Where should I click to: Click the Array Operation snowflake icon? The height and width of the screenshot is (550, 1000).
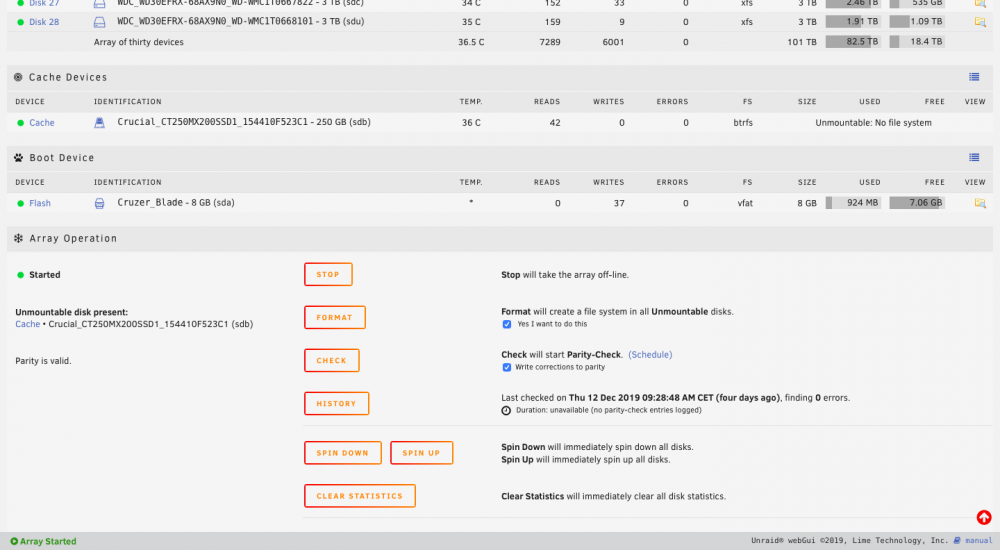pyautogui.click(x=18, y=238)
